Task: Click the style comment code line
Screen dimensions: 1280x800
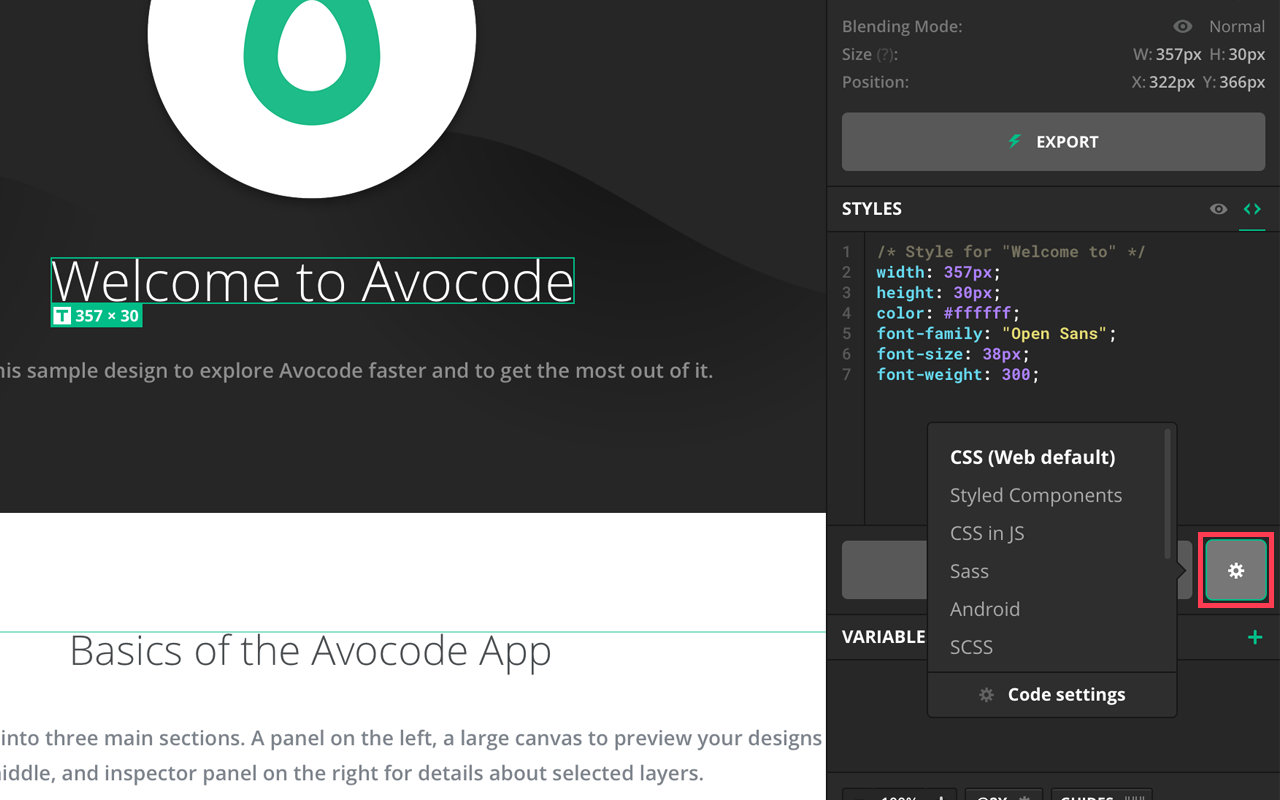Action: (1011, 252)
